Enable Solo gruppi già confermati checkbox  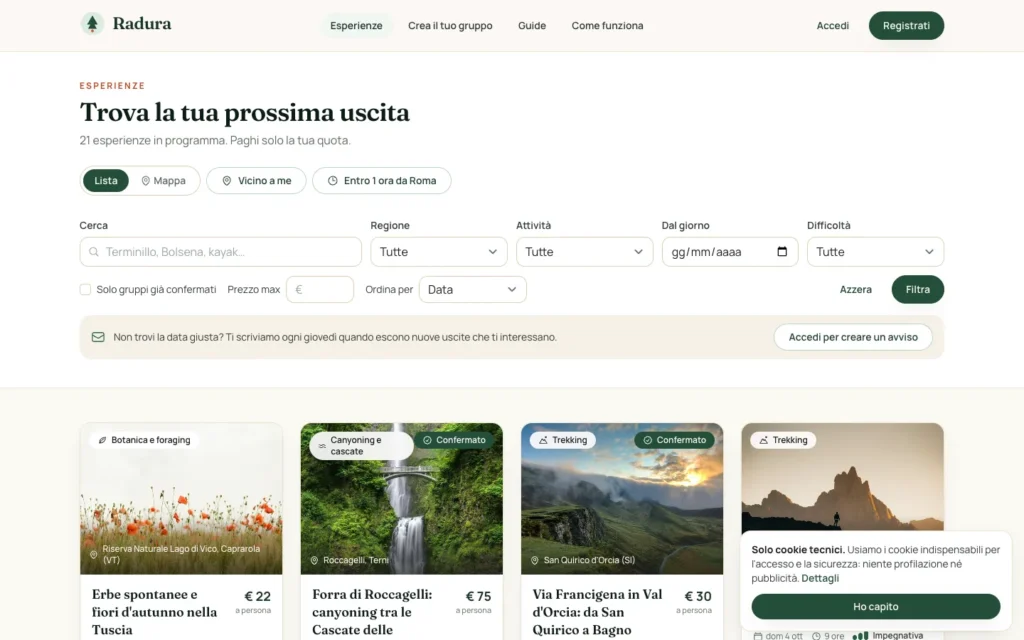pos(86,289)
